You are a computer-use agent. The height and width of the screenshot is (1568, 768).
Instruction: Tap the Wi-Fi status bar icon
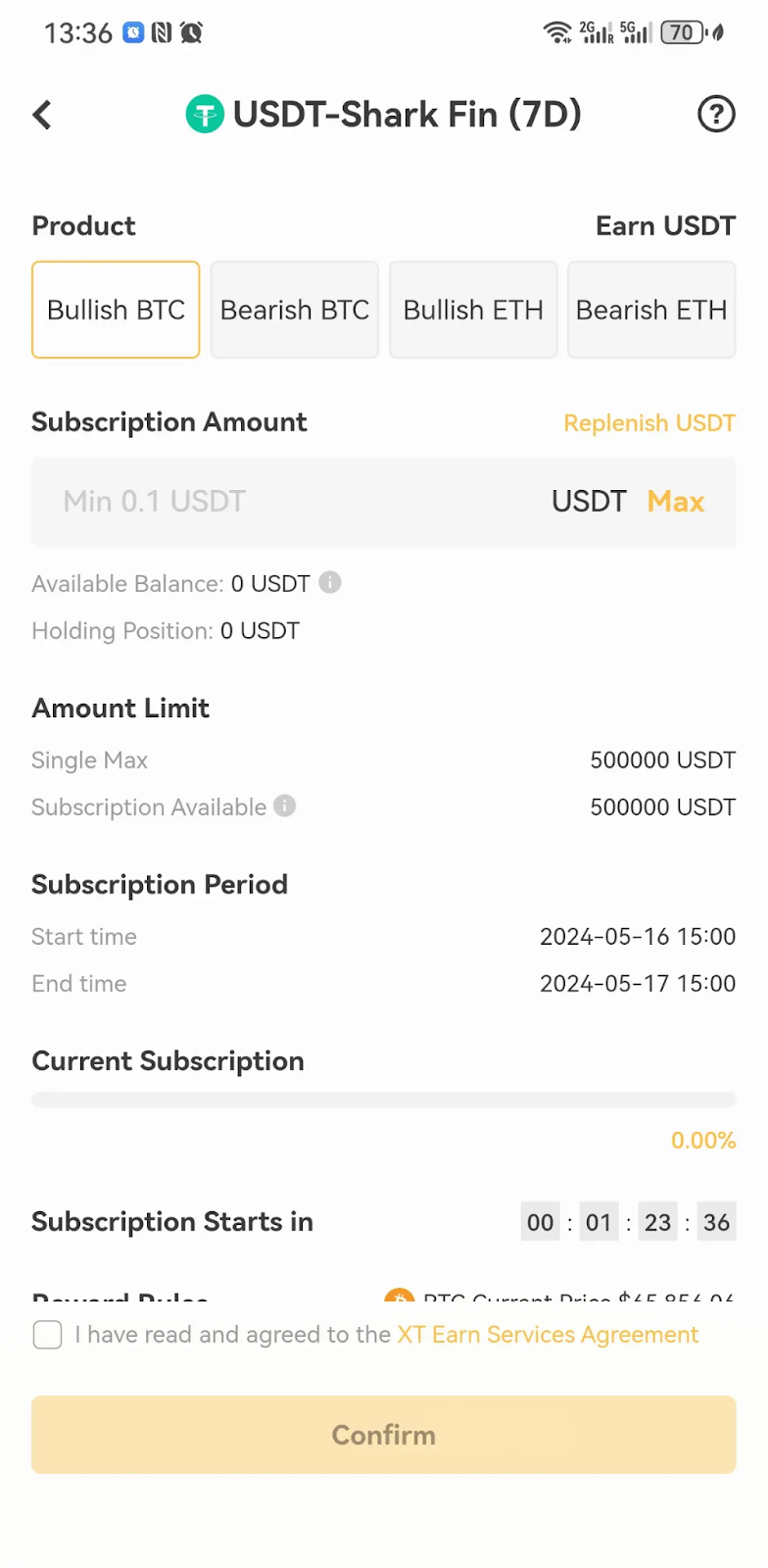coord(557,32)
